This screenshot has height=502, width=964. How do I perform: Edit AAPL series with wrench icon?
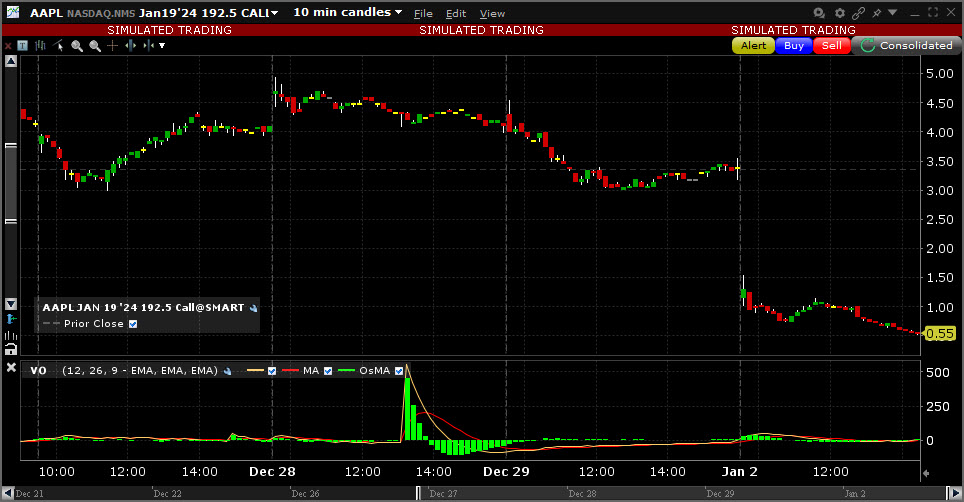[x=253, y=308]
